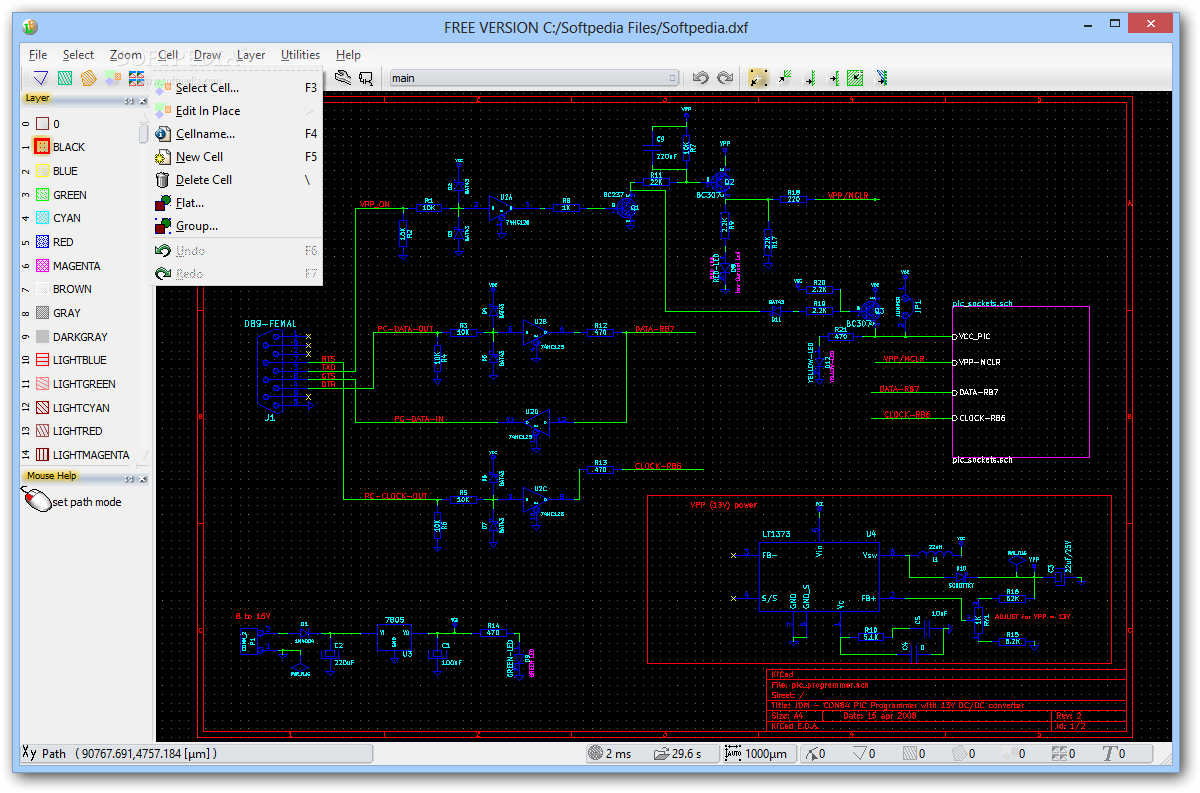This screenshot has height=793, width=1200.
Task: Choose Select Cell... from Cell menu
Action: [x=237, y=88]
